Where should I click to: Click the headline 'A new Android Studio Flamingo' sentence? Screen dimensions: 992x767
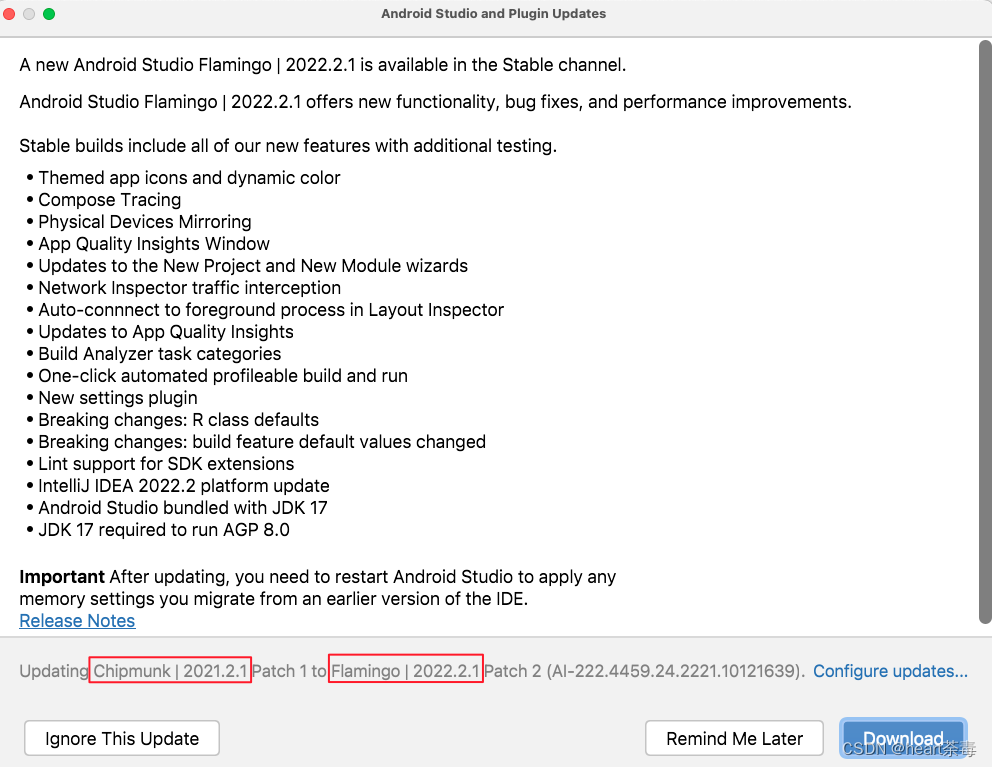click(323, 65)
